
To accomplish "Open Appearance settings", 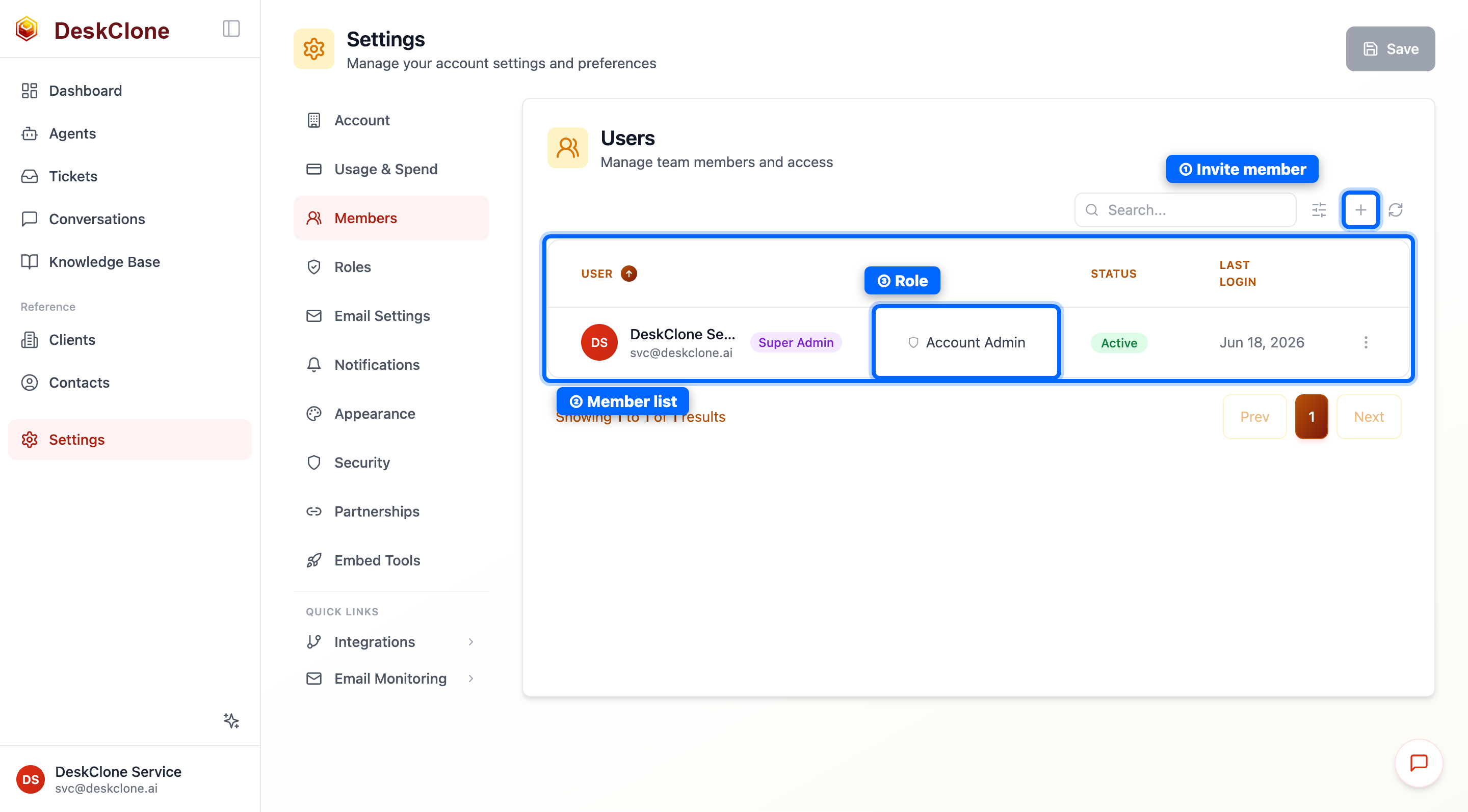I will [x=391, y=414].
